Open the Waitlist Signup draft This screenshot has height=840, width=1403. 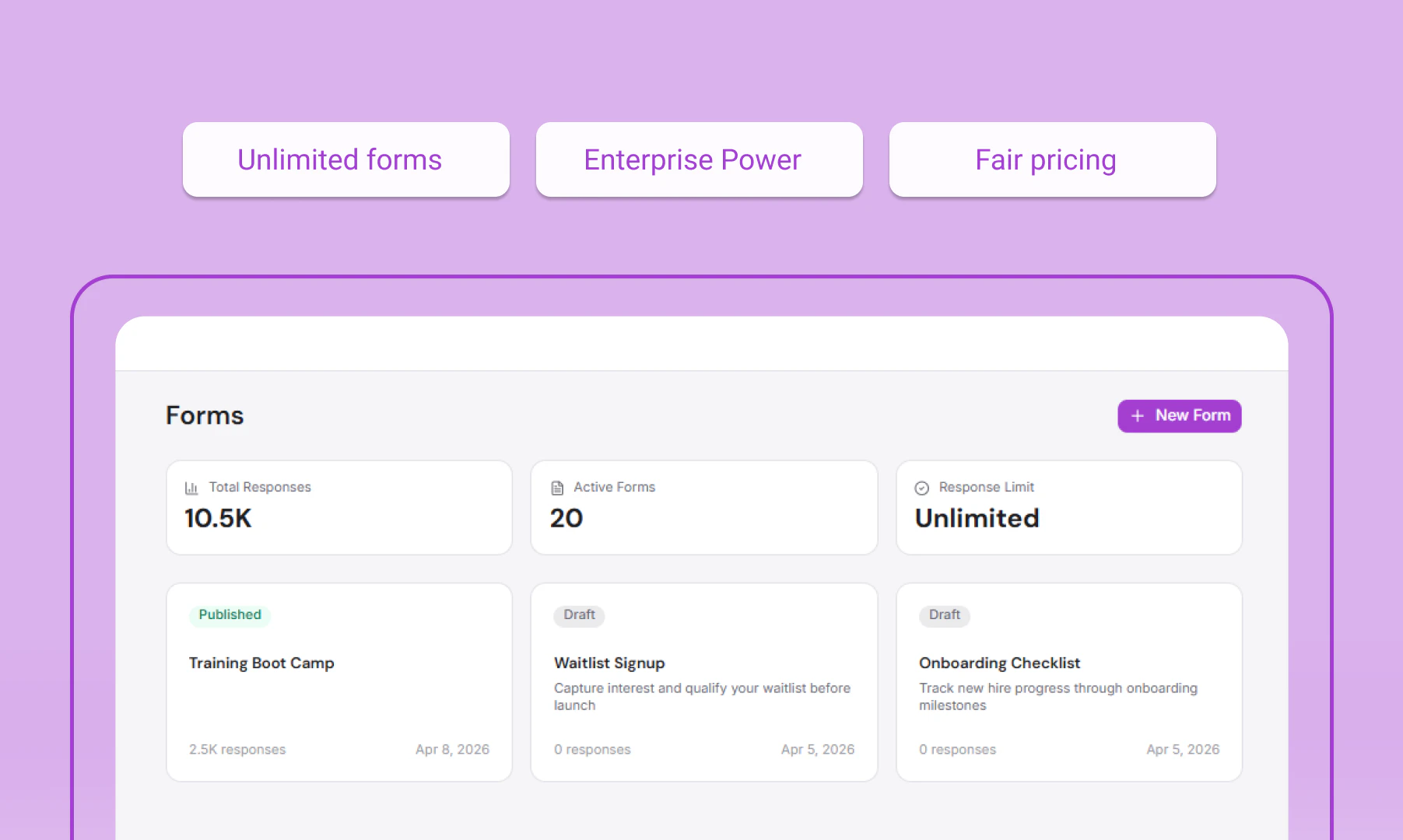(x=703, y=681)
